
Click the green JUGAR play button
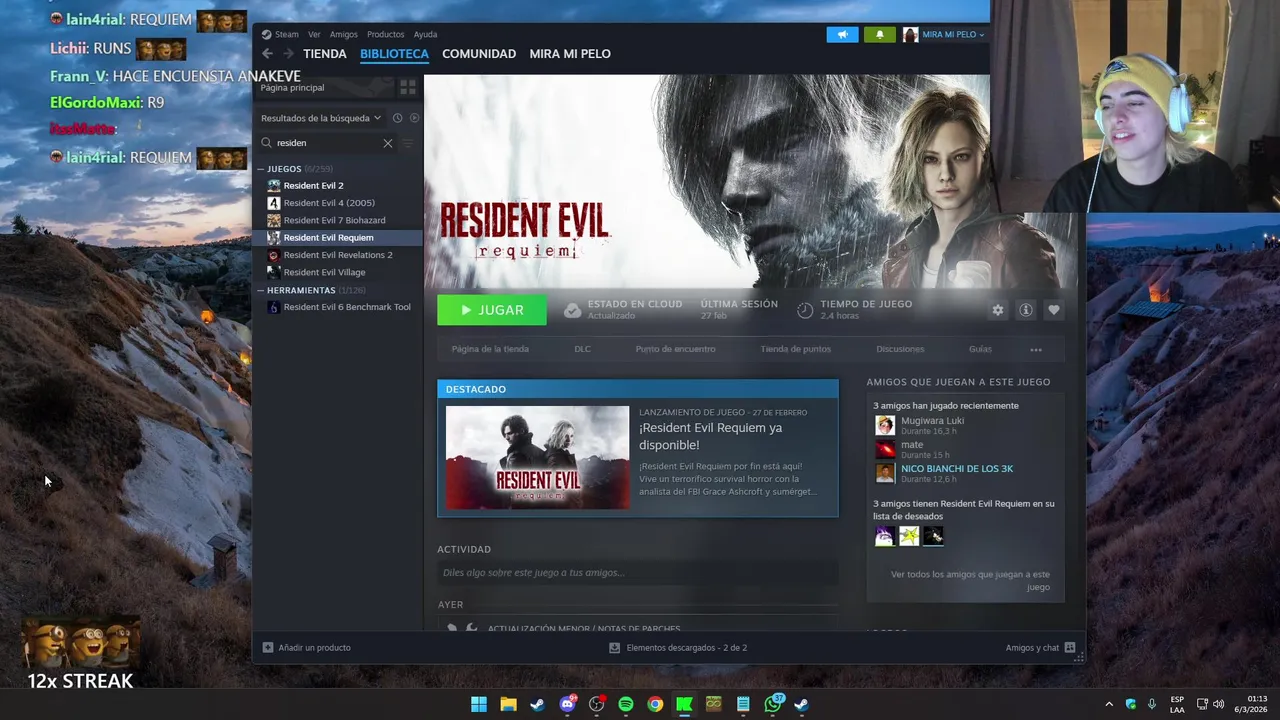click(x=492, y=310)
